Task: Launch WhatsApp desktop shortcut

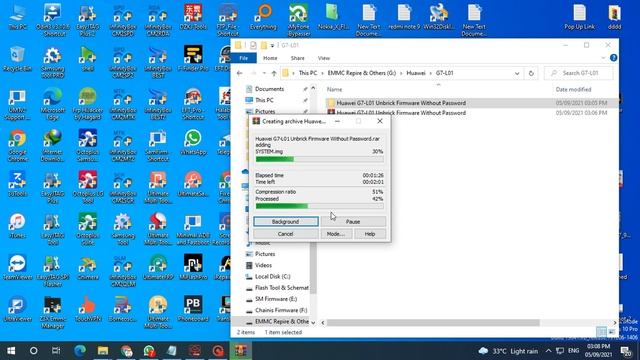Action: (193, 143)
